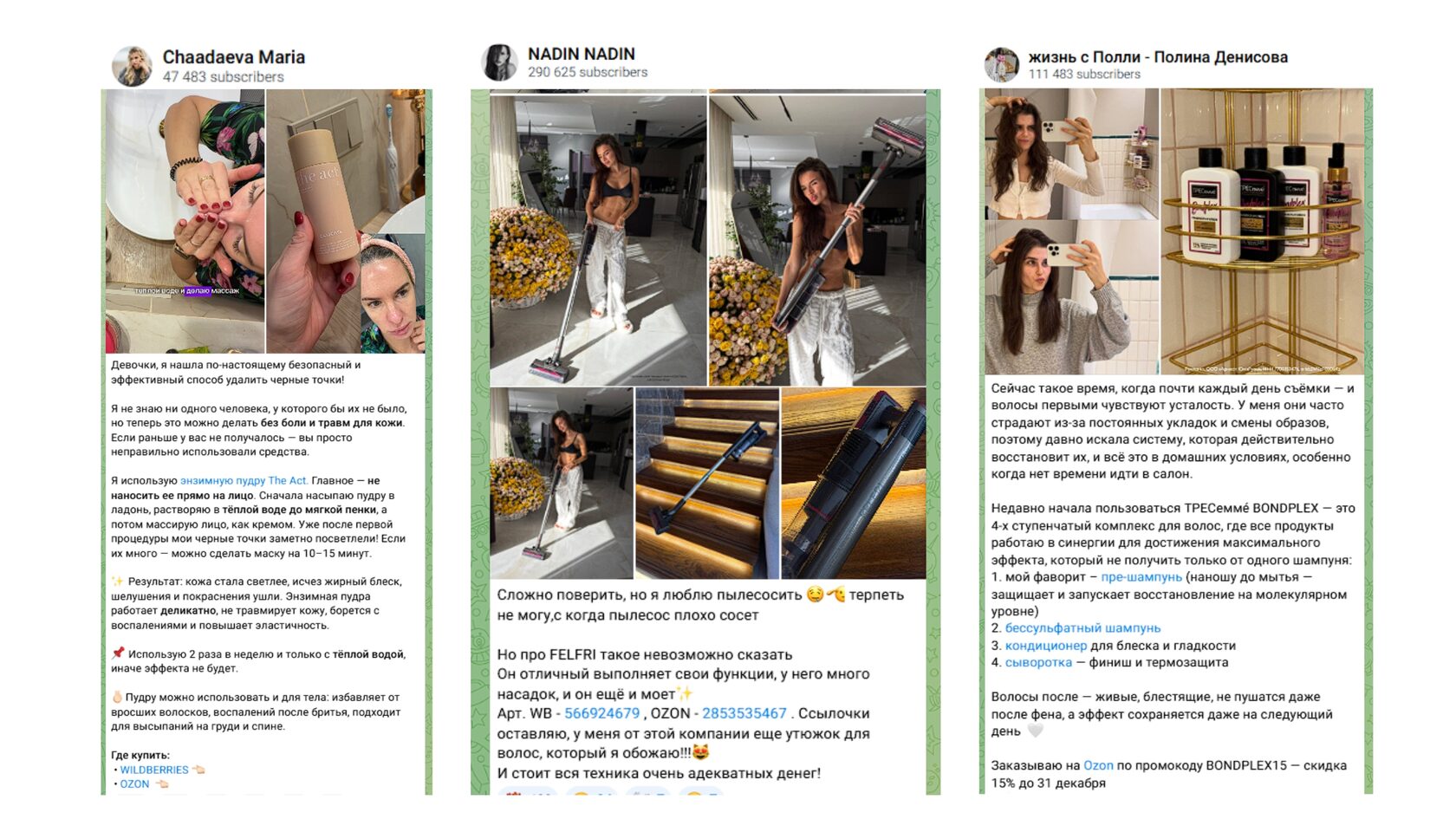This screenshot has height=832, width=1456.
Task: Open the vacuum on stairs photo
Action: tap(707, 484)
